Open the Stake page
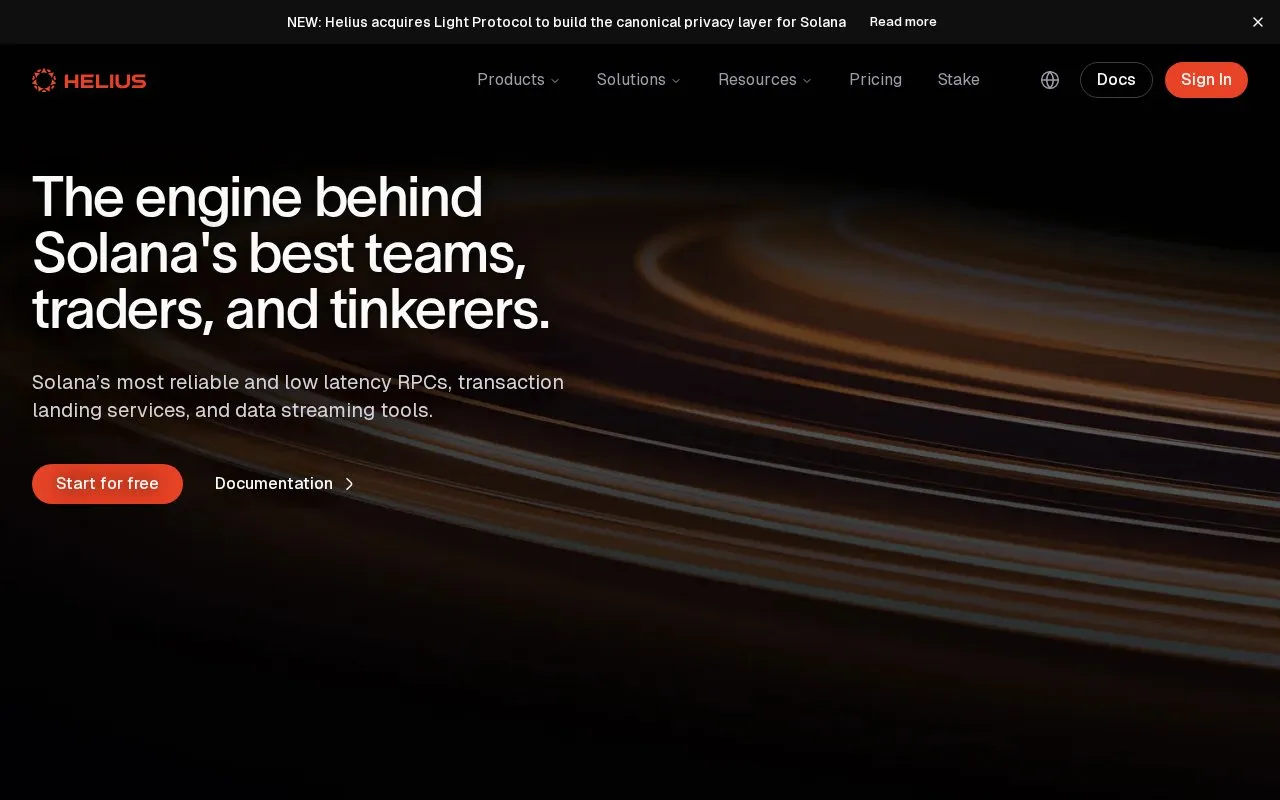The height and width of the screenshot is (800, 1280). point(958,80)
